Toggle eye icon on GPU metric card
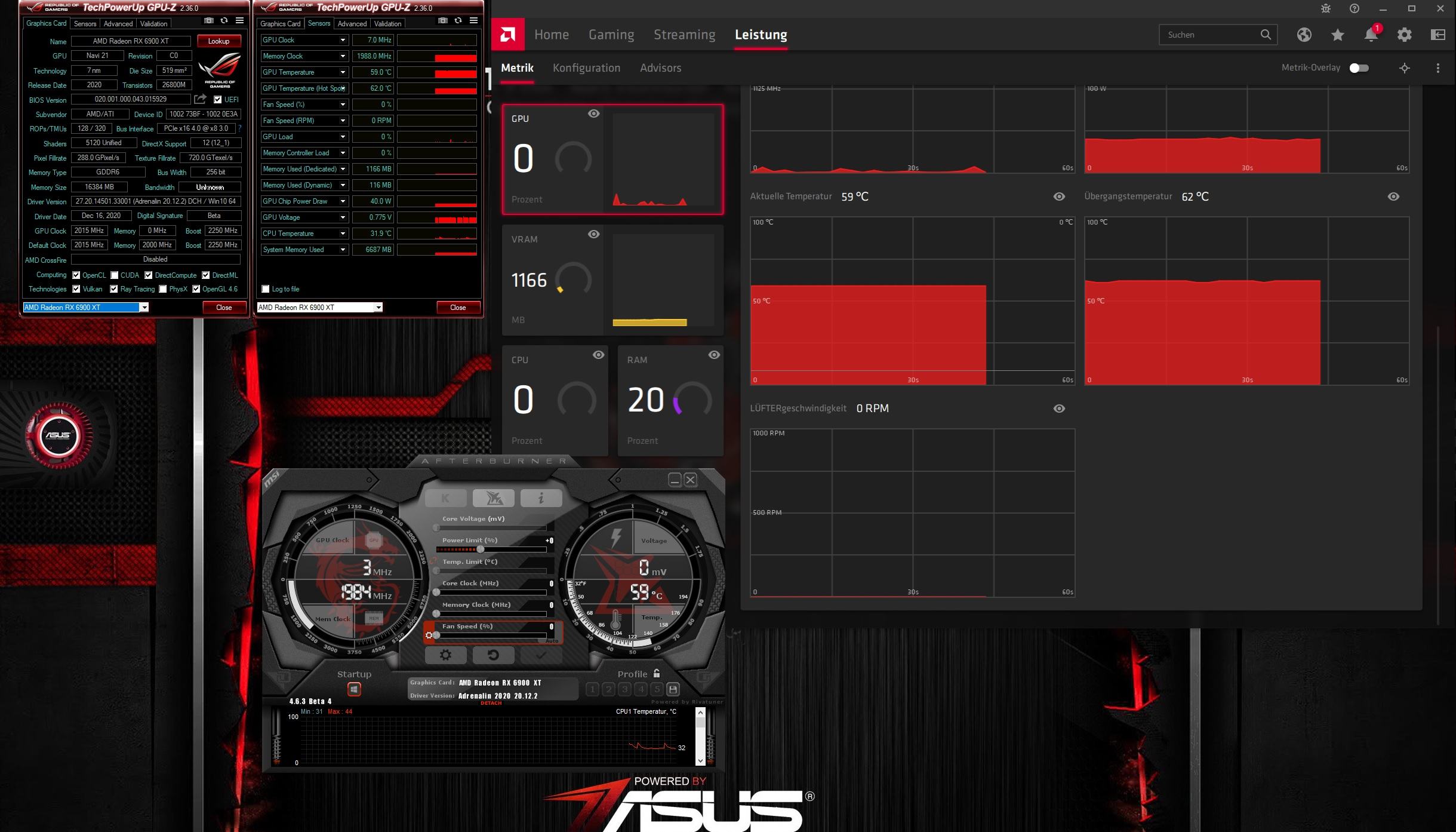The width and height of the screenshot is (1456, 832). (x=593, y=113)
